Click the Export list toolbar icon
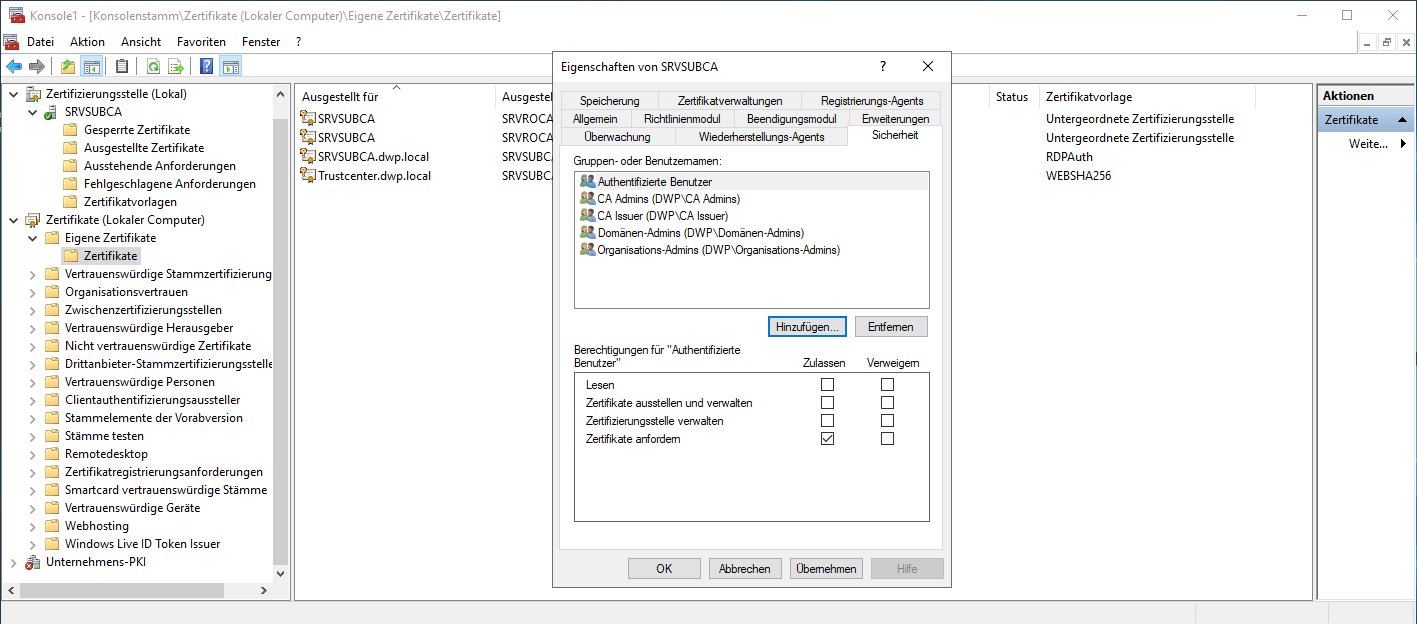 tap(176, 67)
